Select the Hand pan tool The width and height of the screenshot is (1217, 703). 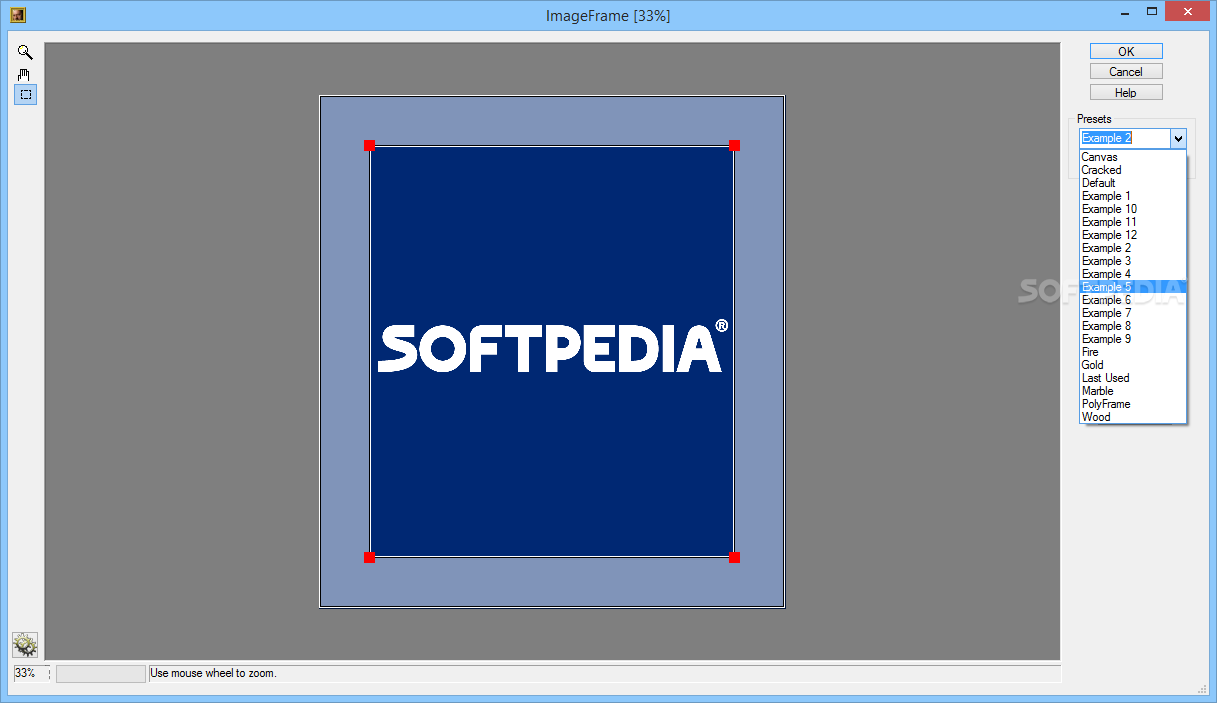[25, 74]
